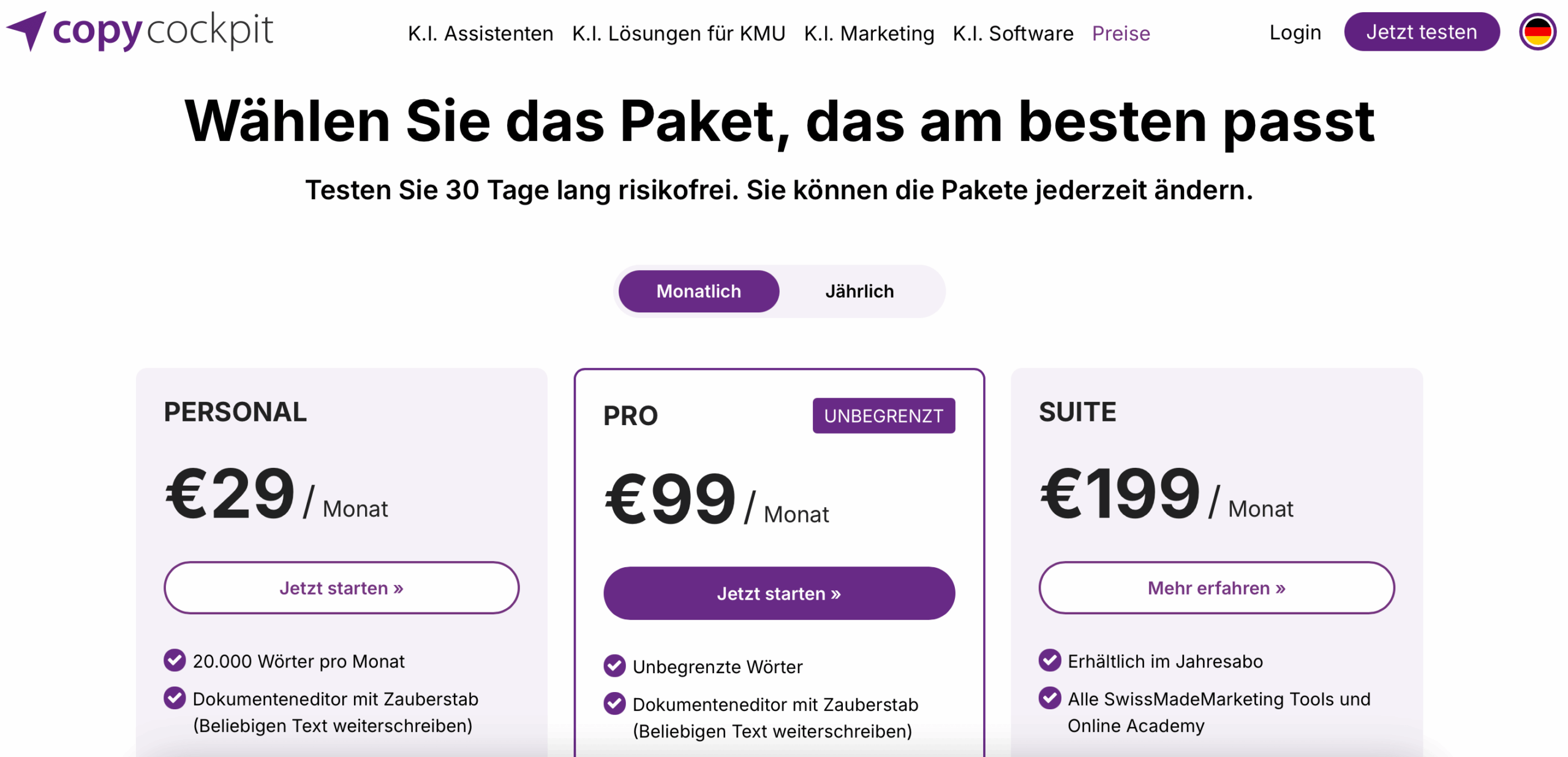Open K.I. Assistenten menu

pyautogui.click(x=480, y=33)
